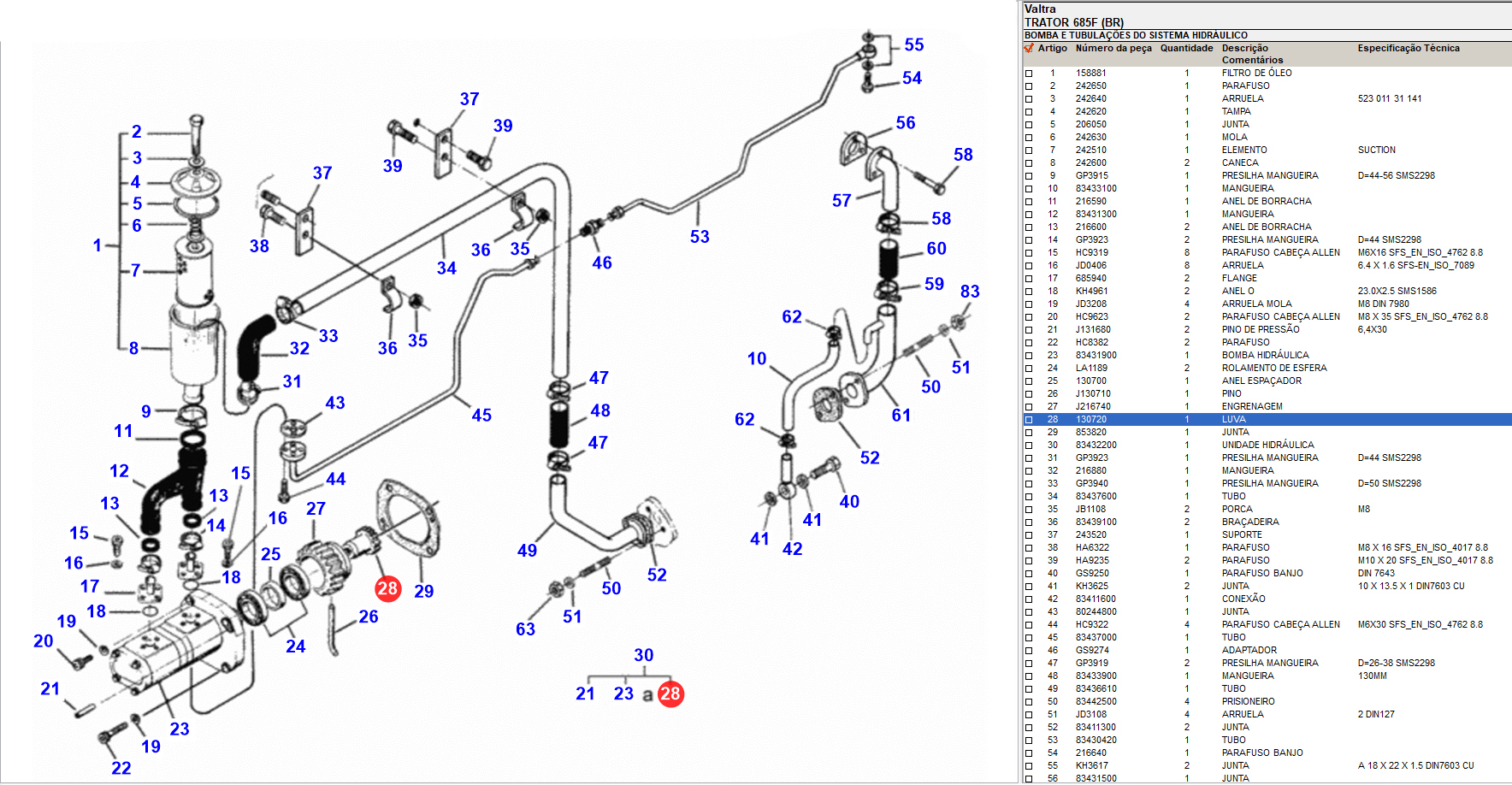
Task: Click callout 30 above the 21–28 bracket
Action: point(643,655)
